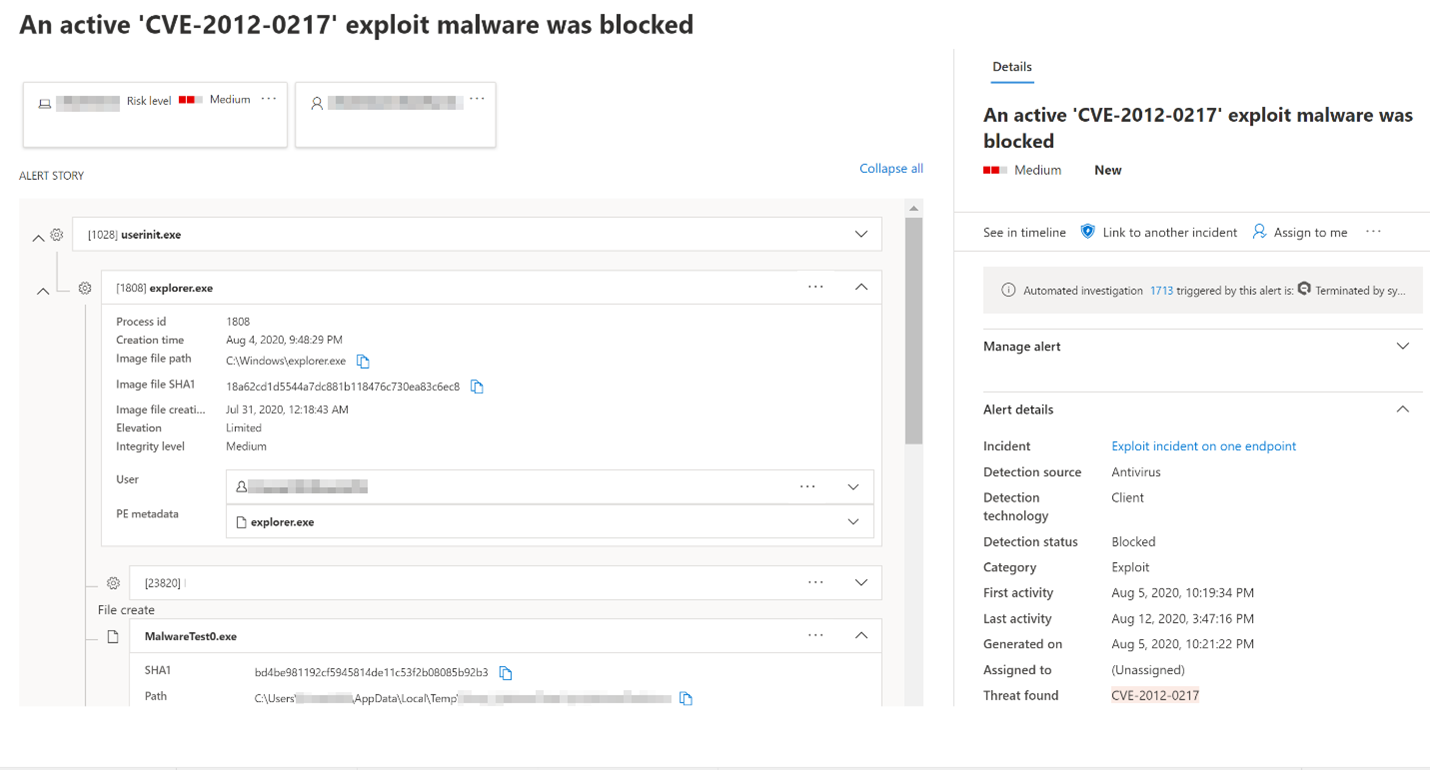Expand the PE metadata explorer.exe entry
The height and width of the screenshot is (770, 1430).
(853, 521)
